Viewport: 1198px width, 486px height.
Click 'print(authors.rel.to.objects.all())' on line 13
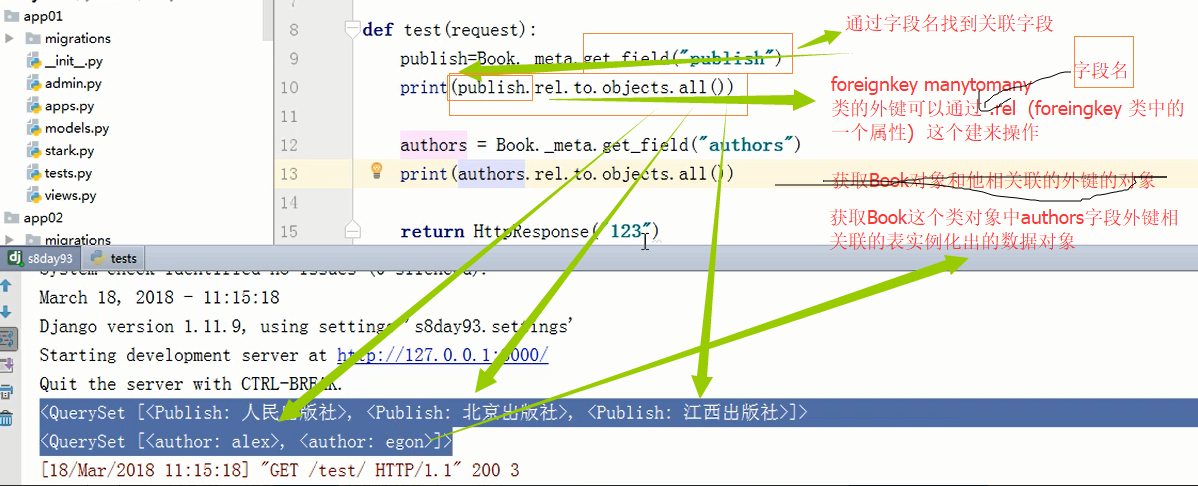tap(566, 173)
